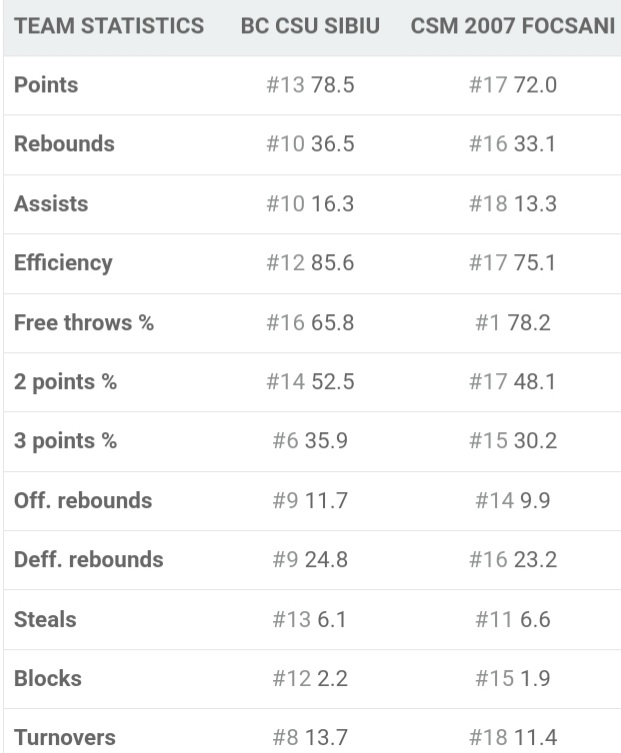
Task: Open the CSM 2007 FOCSANI team header
Action: coord(512,26)
